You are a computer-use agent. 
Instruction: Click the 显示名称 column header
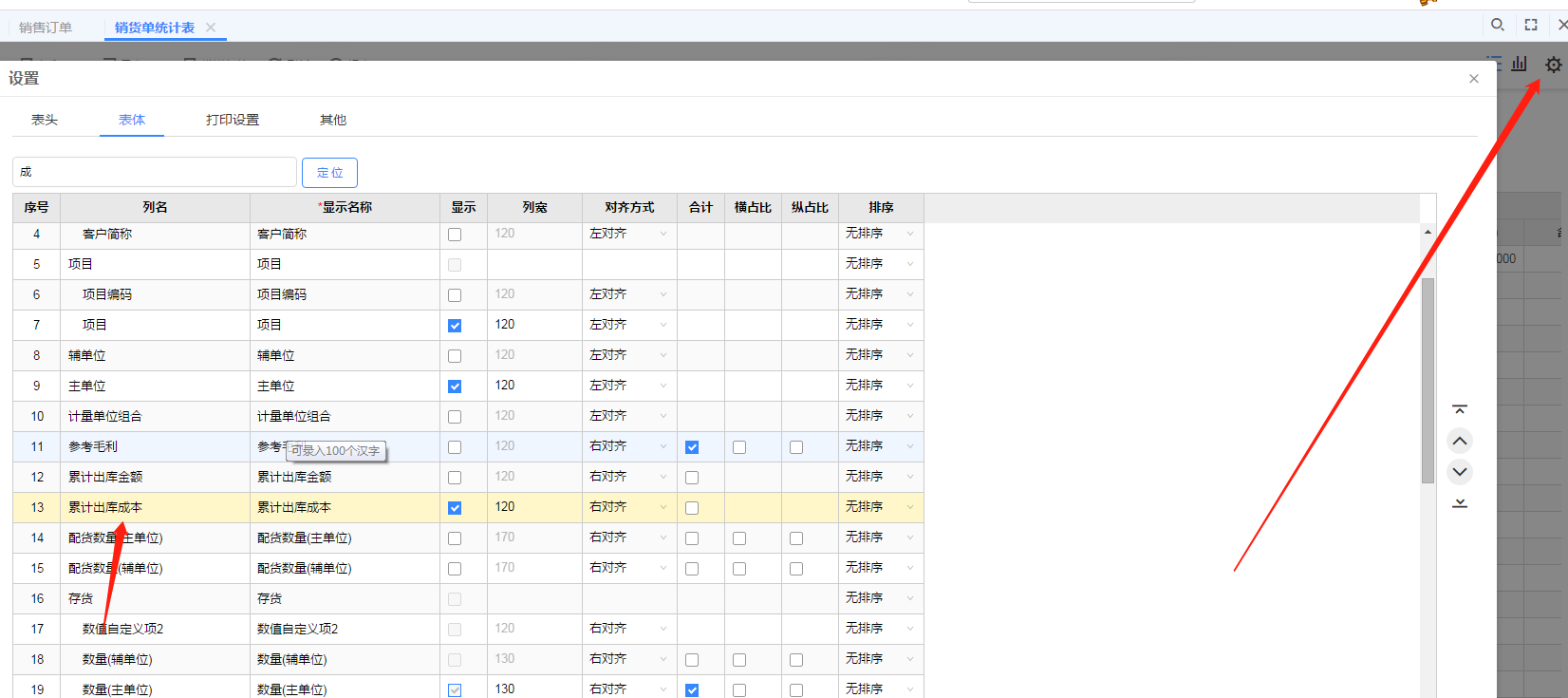tap(345, 207)
